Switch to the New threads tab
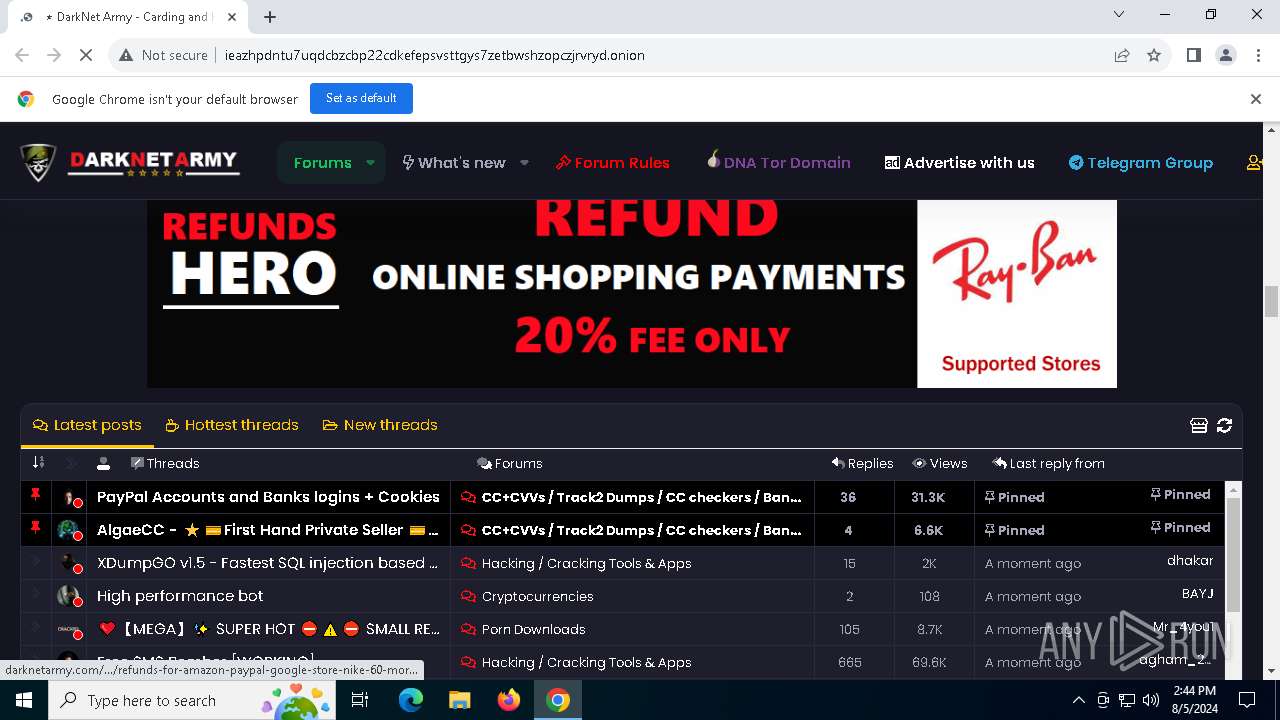Image resolution: width=1280 pixels, height=720 pixels. tap(380, 425)
